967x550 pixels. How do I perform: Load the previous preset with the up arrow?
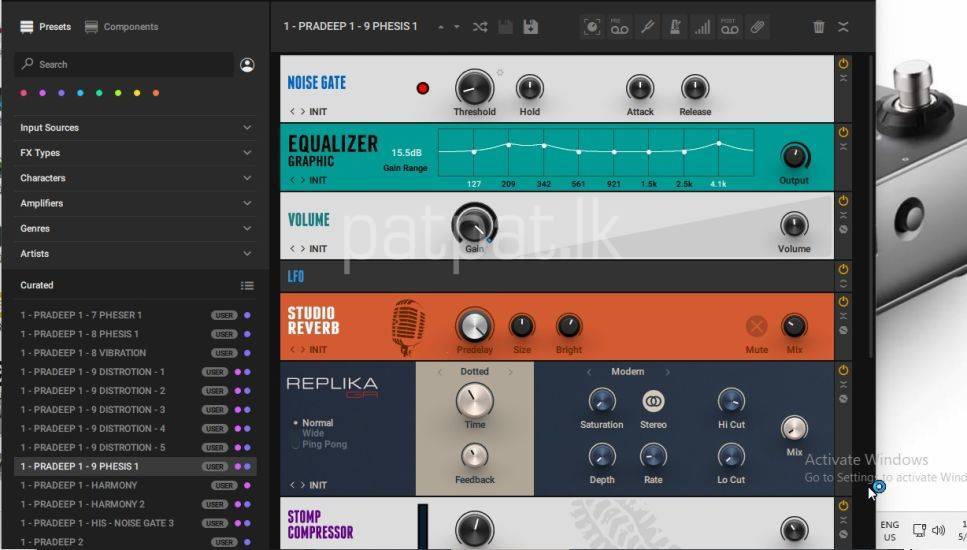440,27
